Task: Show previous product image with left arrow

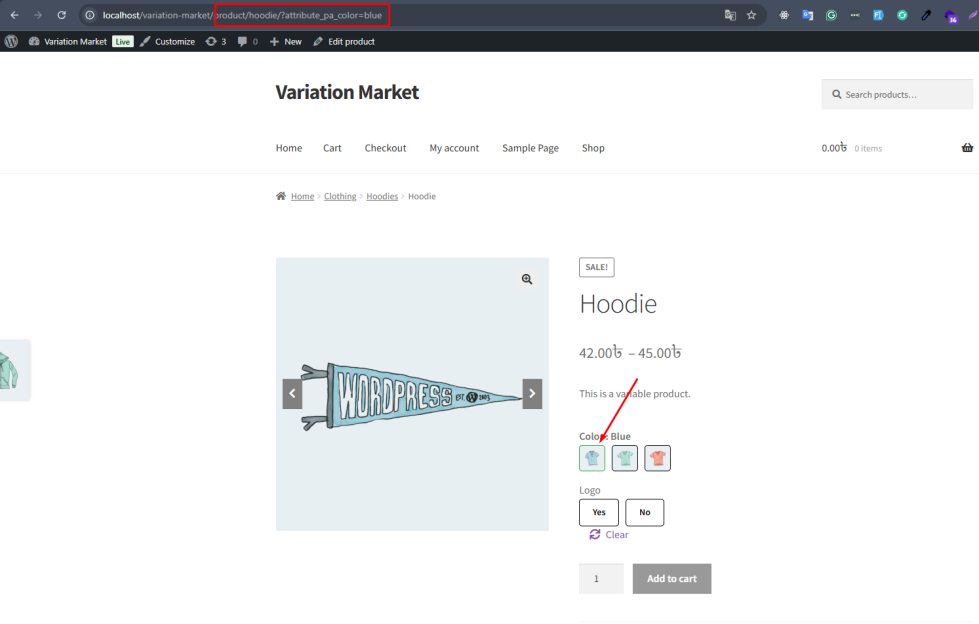Action: [x=292, y=394]
